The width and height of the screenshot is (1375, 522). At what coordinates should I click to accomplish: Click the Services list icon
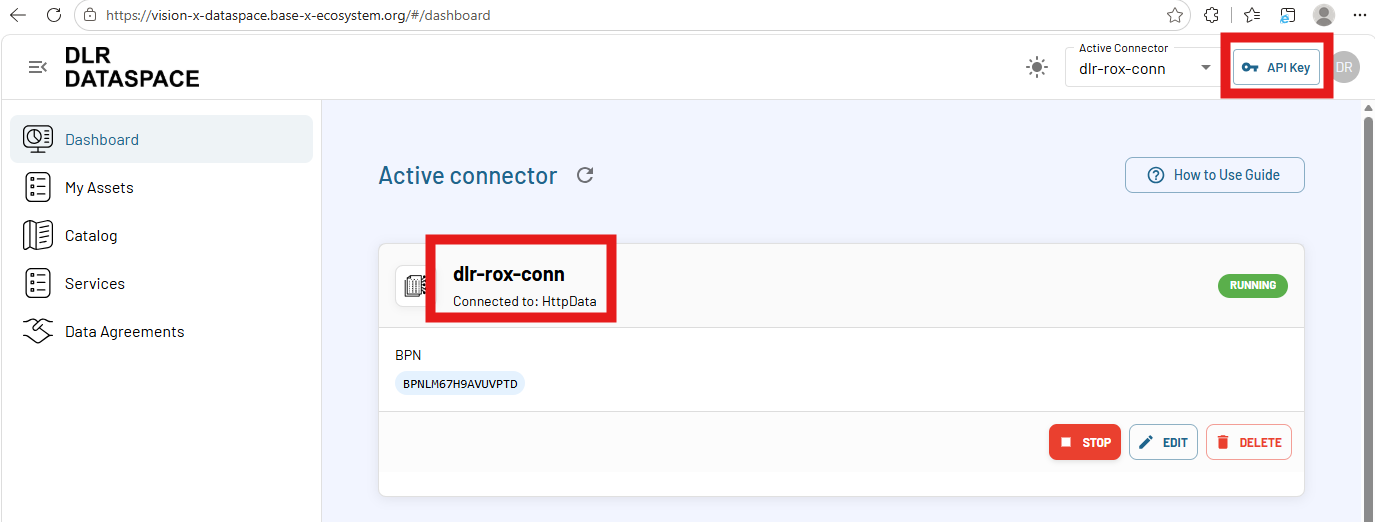38,283
